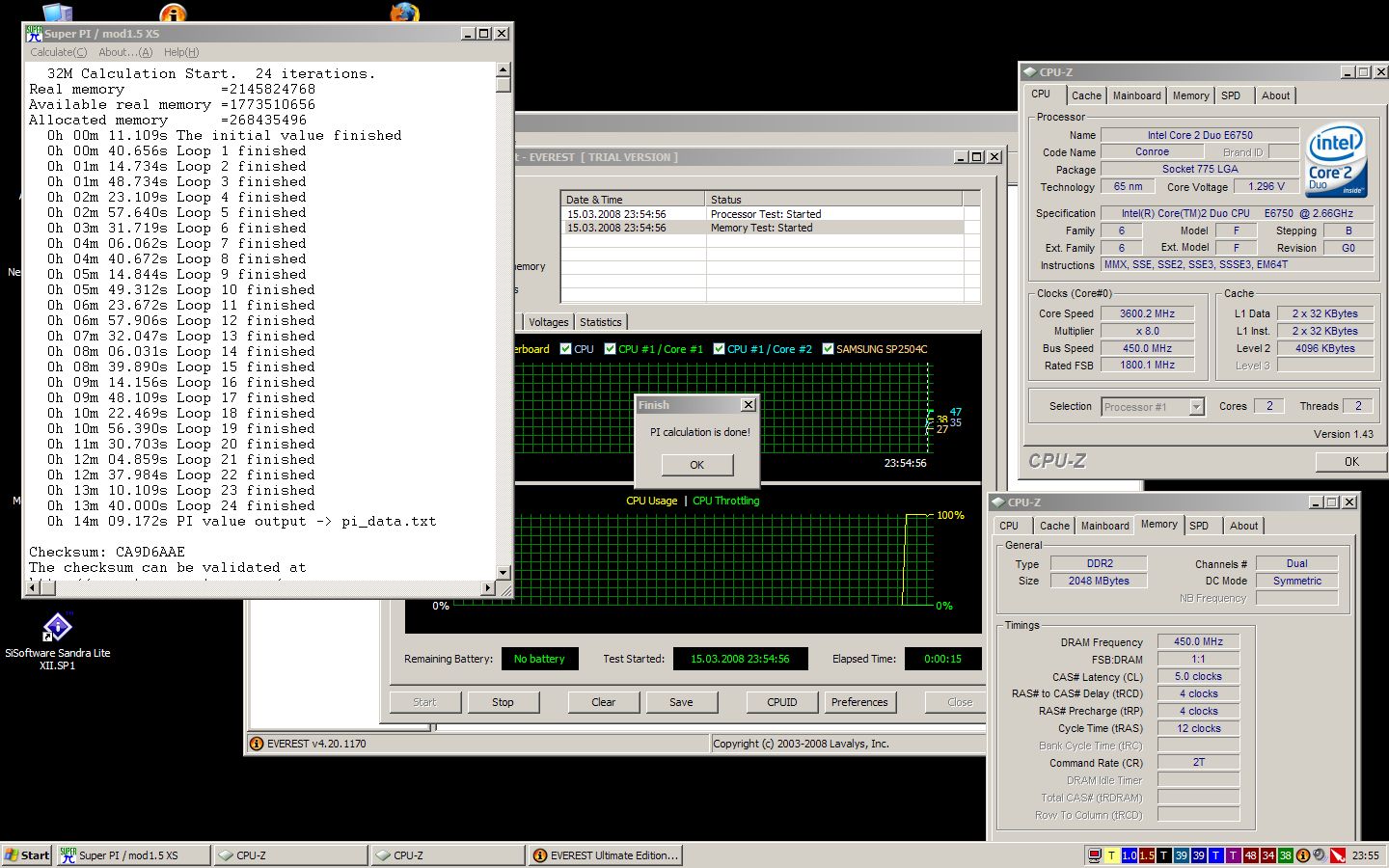Switch to the Statistics tab in EVEREST
The height and width of the screenshot is (868, 1389).
601,322
